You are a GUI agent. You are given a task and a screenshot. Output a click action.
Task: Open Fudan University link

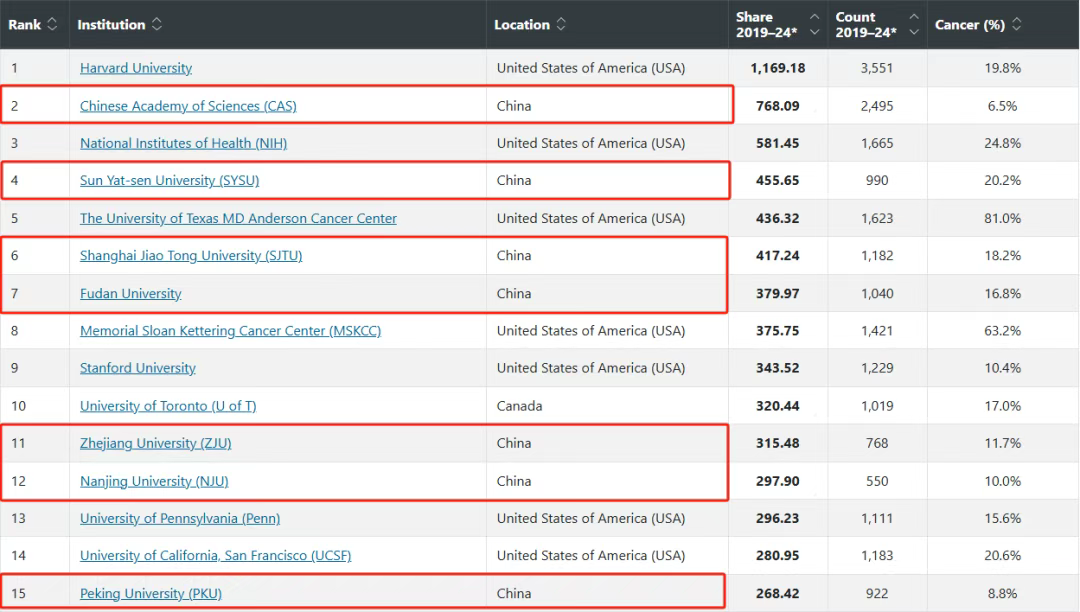click(x=131, y=293)
